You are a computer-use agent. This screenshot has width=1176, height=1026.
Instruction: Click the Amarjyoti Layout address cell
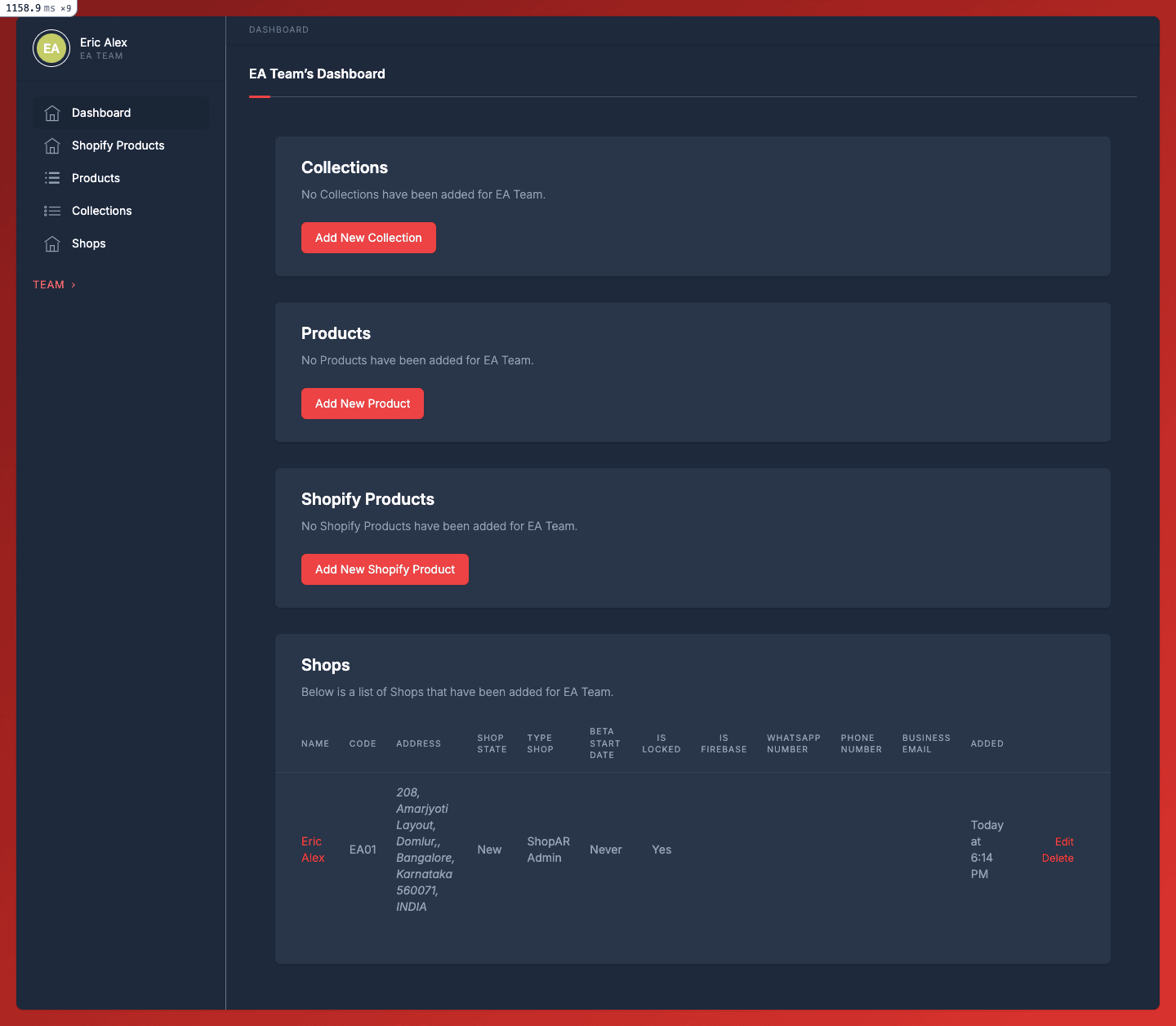point(425,850)
